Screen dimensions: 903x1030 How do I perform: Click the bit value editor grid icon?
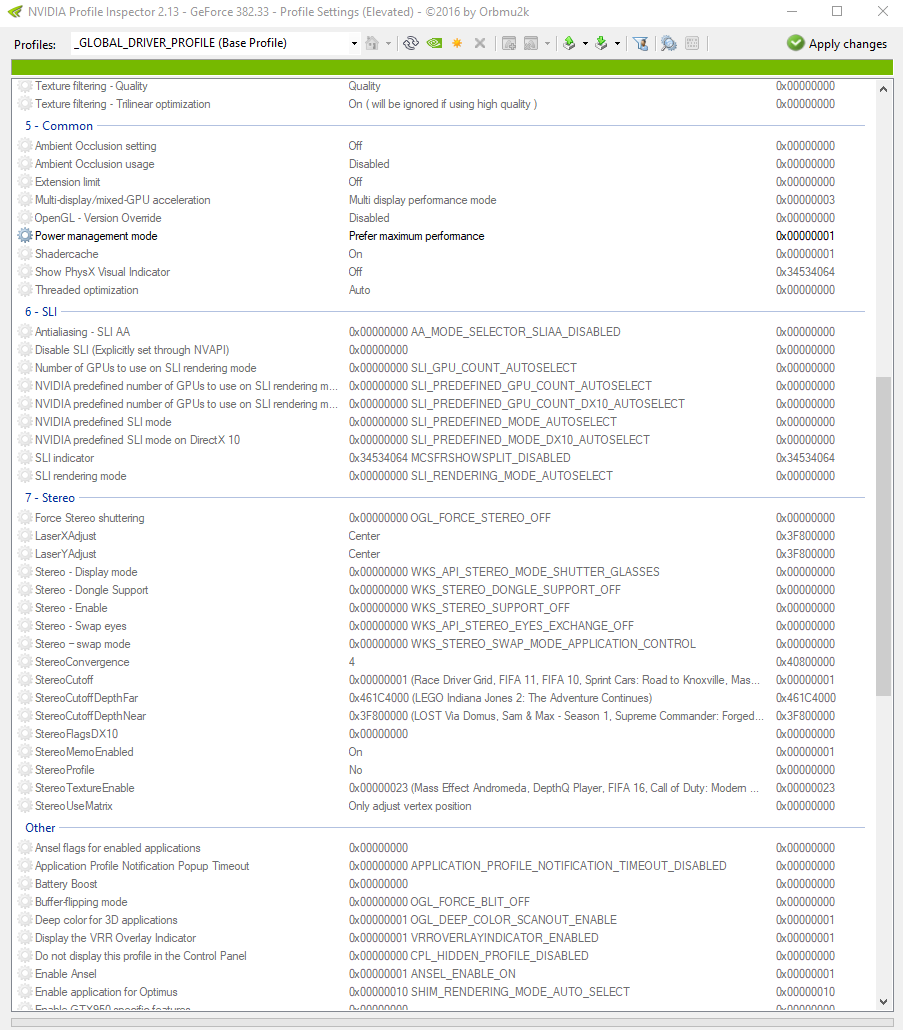click(692, 43)
